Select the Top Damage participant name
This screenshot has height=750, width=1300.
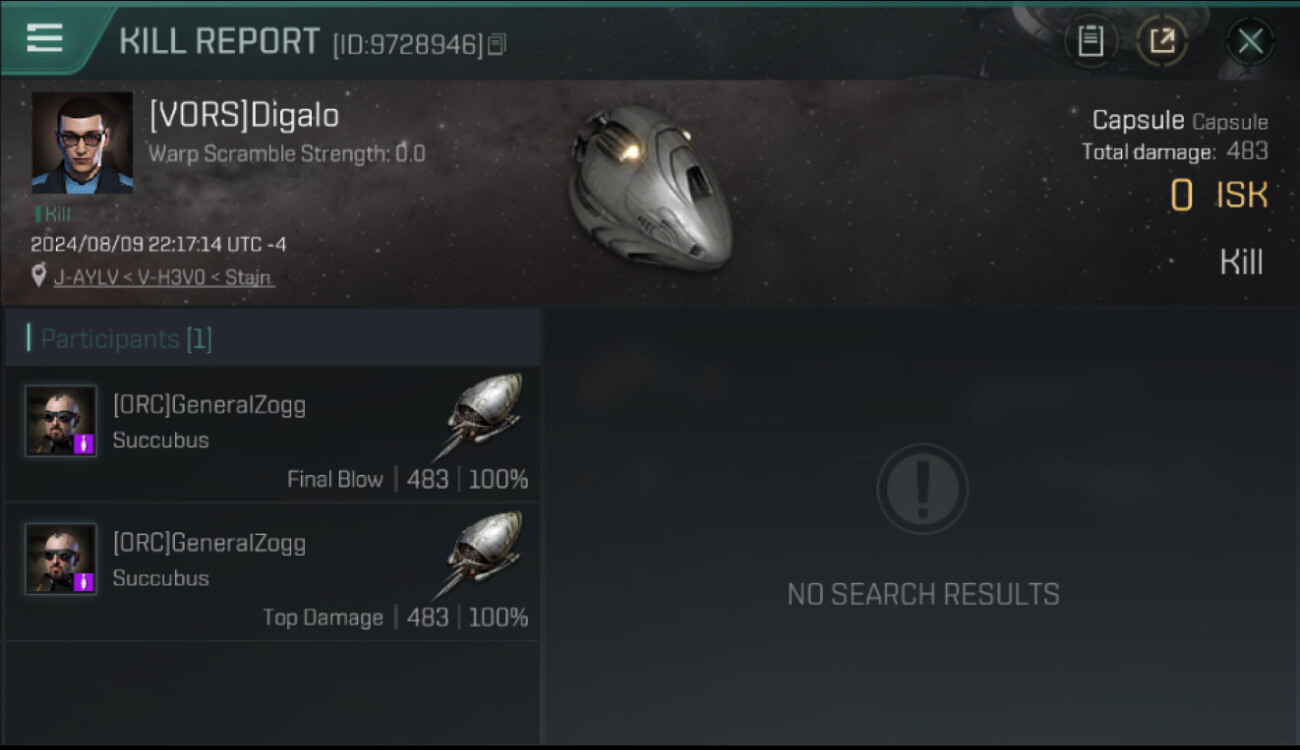209,543
